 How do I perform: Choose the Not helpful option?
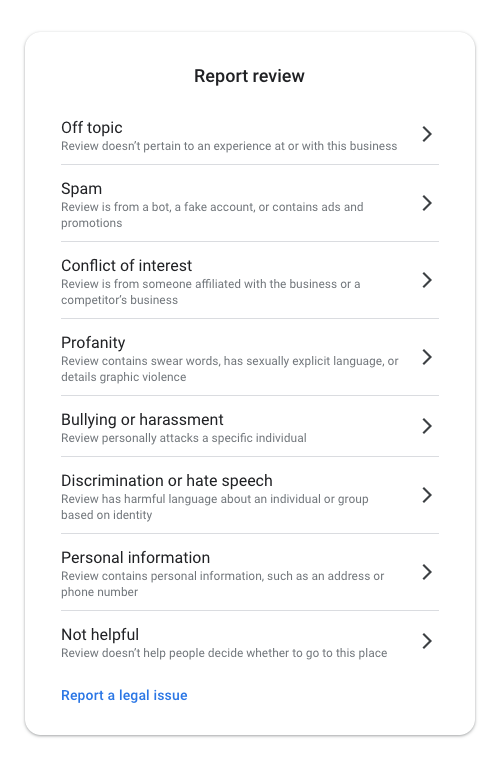250,641
